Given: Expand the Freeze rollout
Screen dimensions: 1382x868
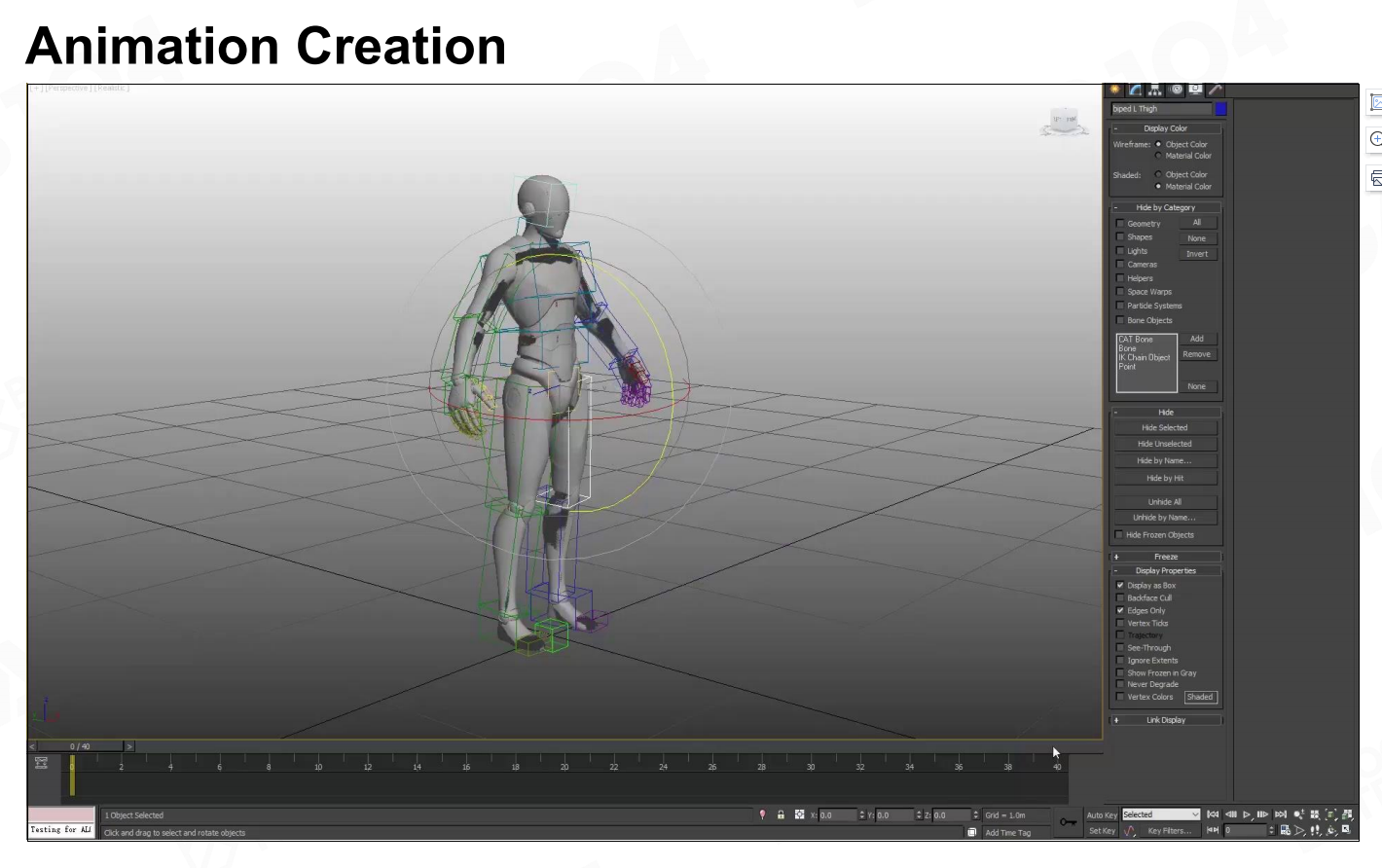Looking at the screenshot, I should [x=1166, y=557].
